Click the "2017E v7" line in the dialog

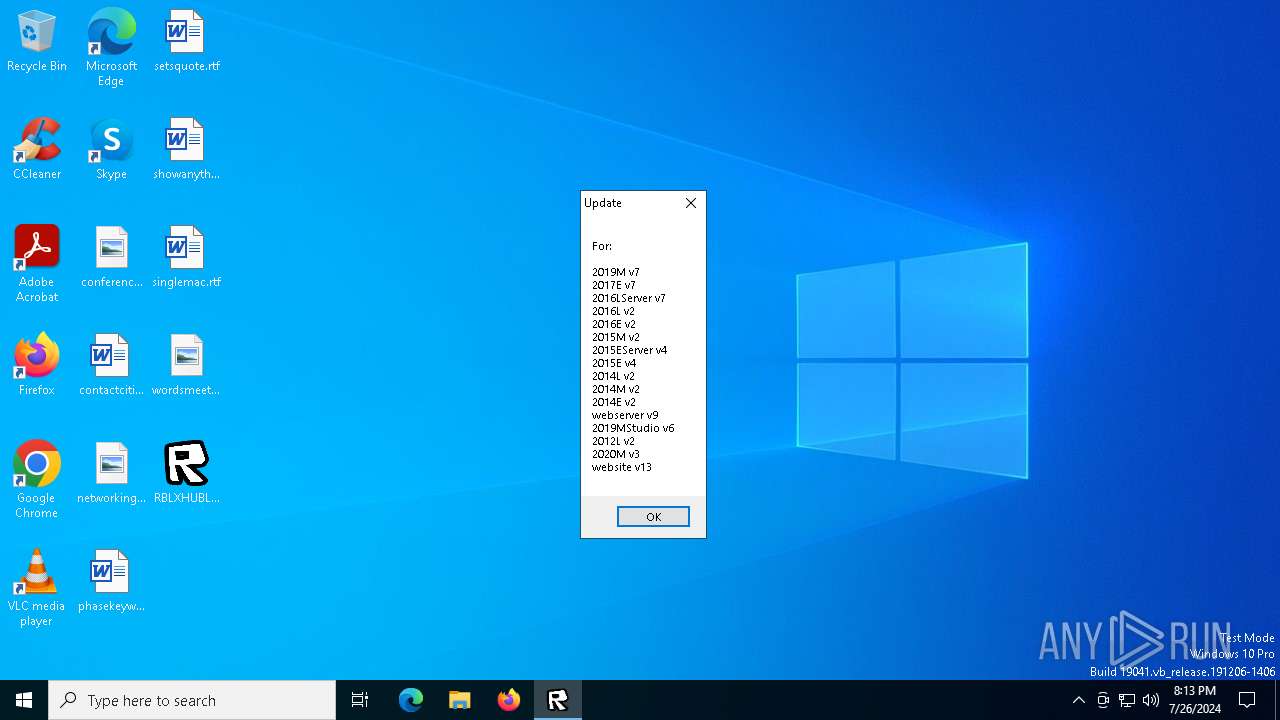tap(613, 285)
